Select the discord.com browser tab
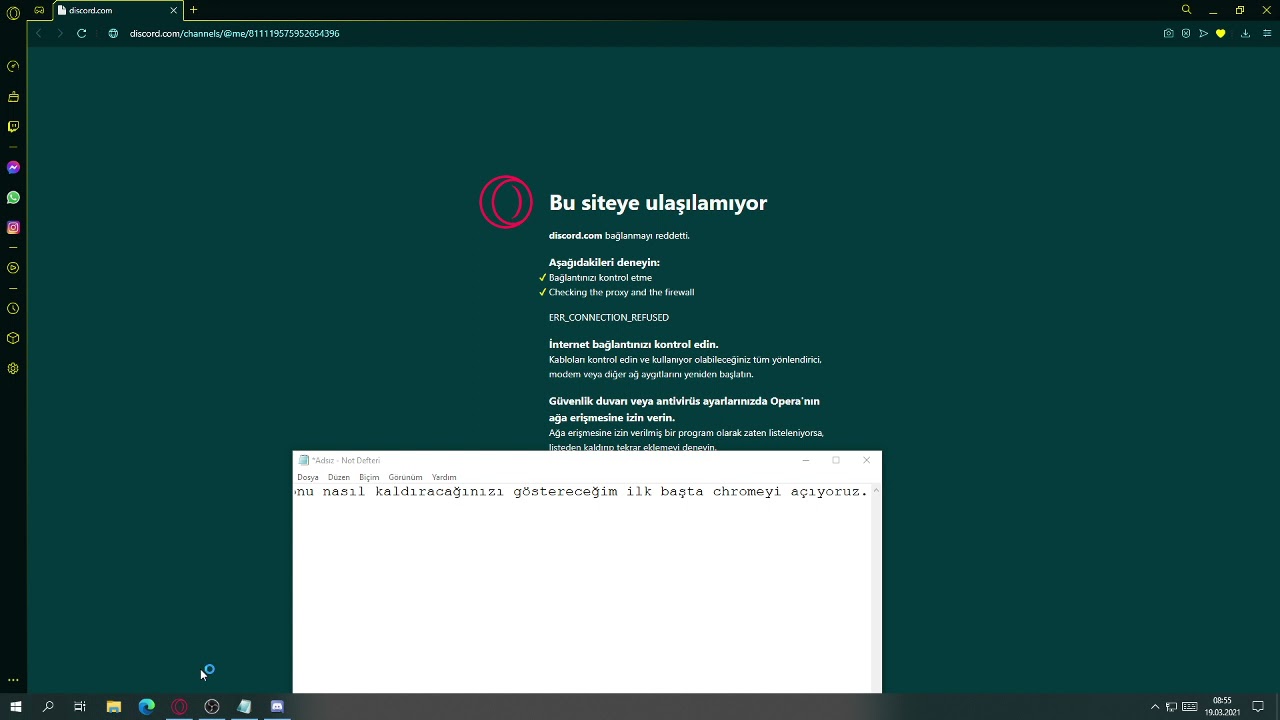 (x=117, y=10)
